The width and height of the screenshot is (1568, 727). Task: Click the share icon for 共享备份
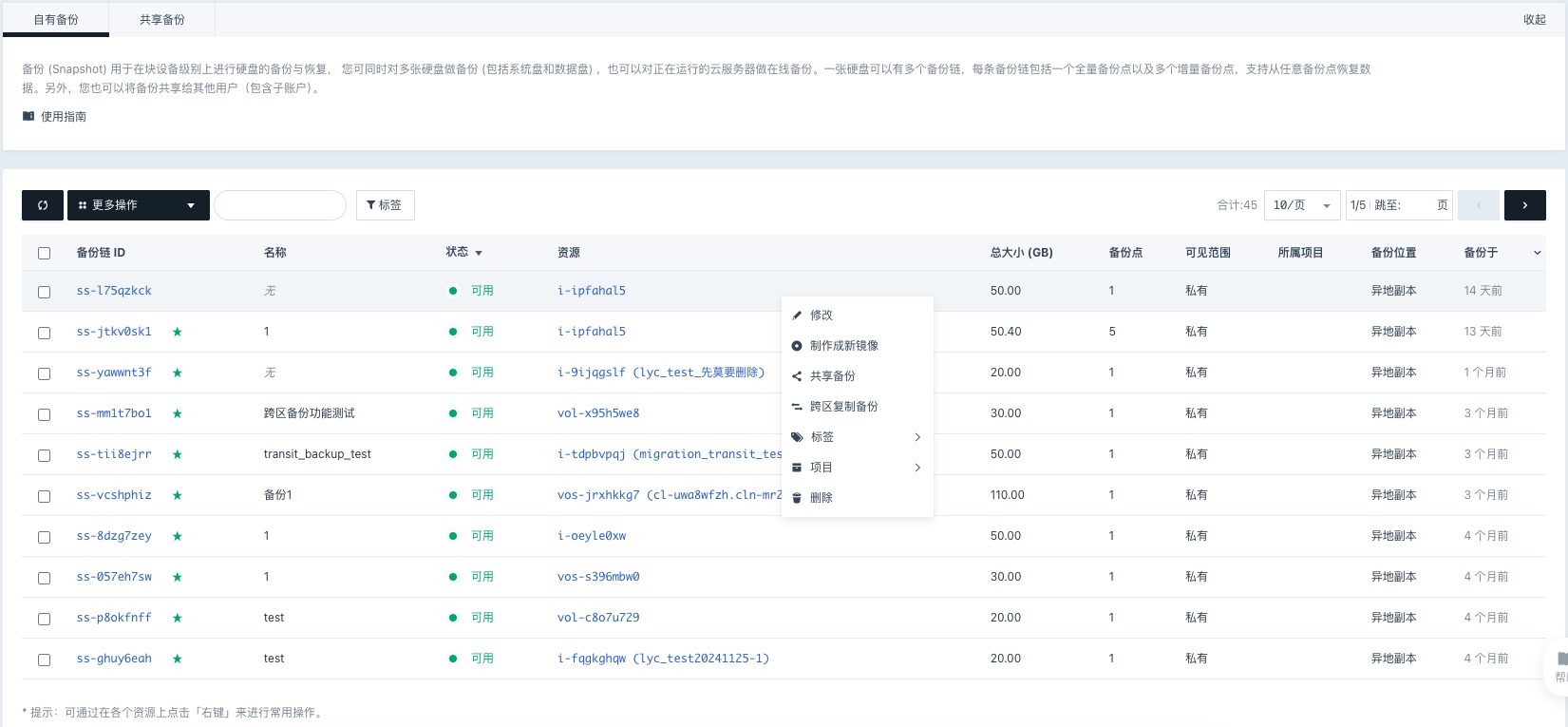[x=797, y=376]
